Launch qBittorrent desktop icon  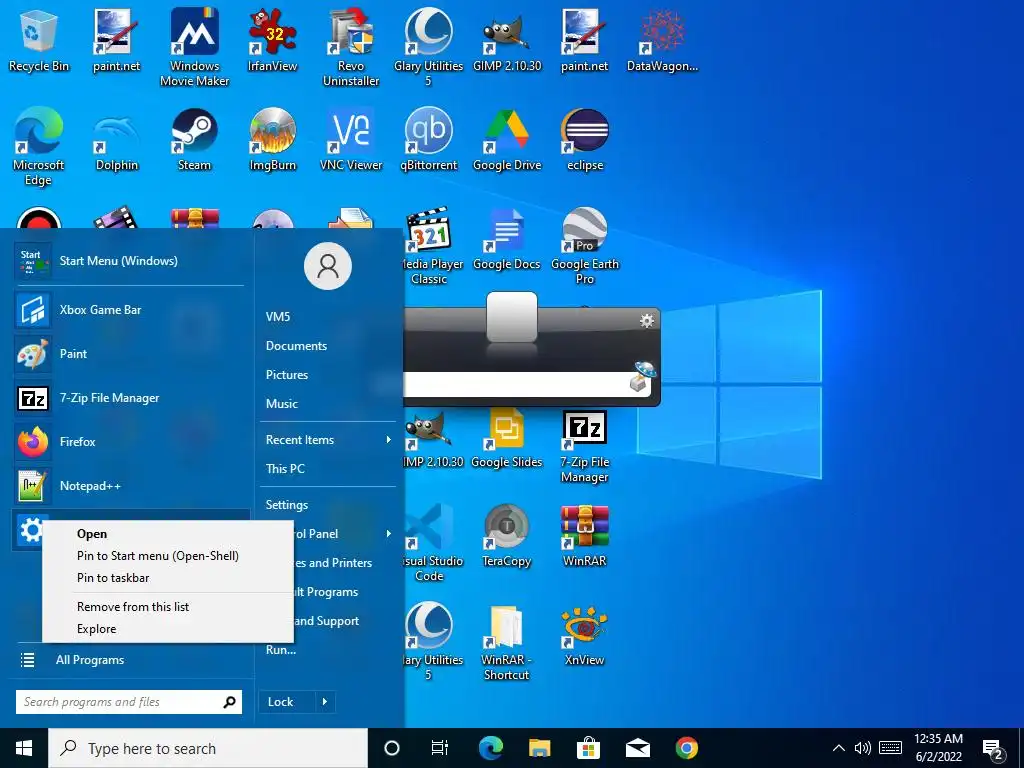(x=428, y=140)
